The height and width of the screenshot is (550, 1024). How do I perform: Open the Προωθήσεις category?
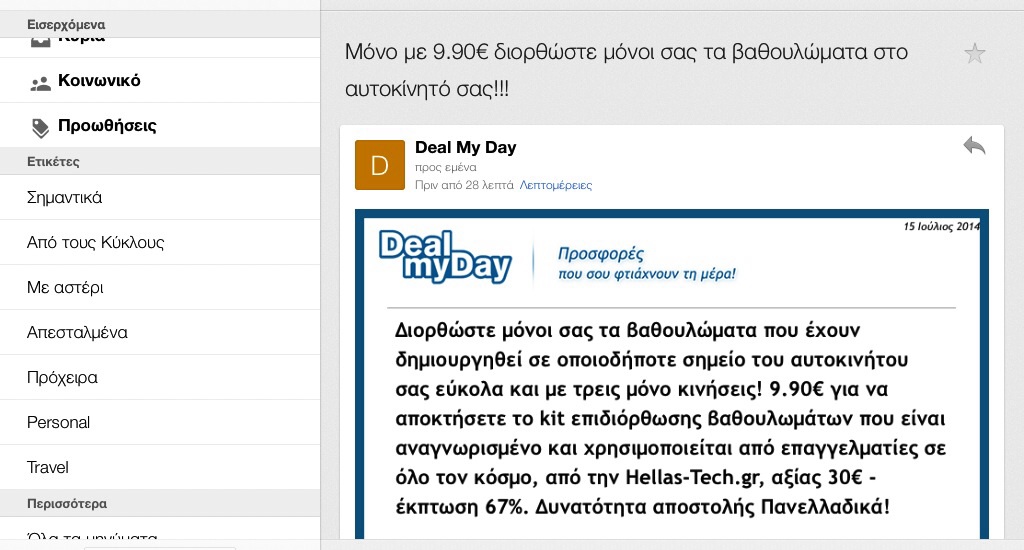(160, 125)
